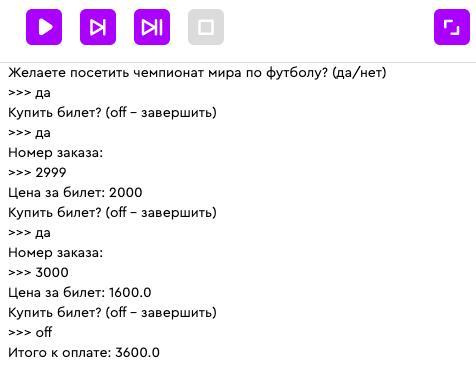Screen dimensions: 476x369
Task: Click the greyed-out stop square button
Action: pyautogui.click(x=206, y=27)
